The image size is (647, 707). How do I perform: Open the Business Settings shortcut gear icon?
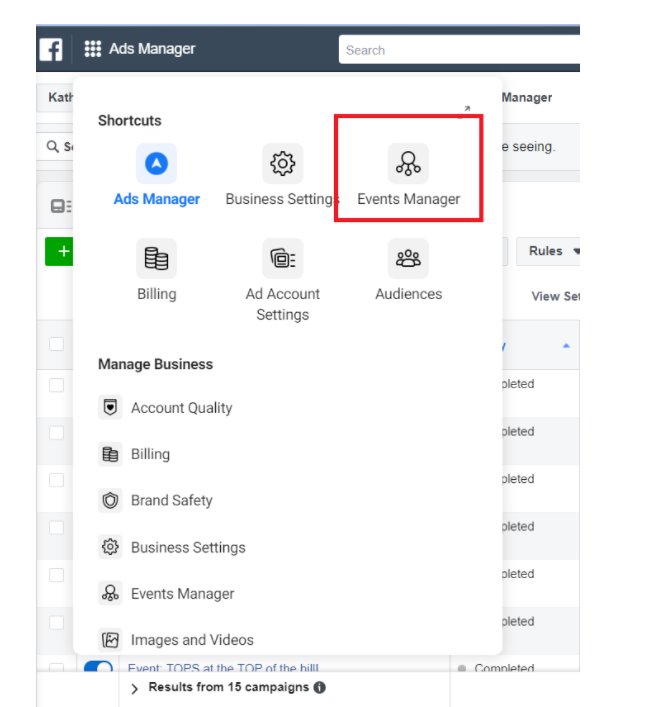[x=283, y=163]
